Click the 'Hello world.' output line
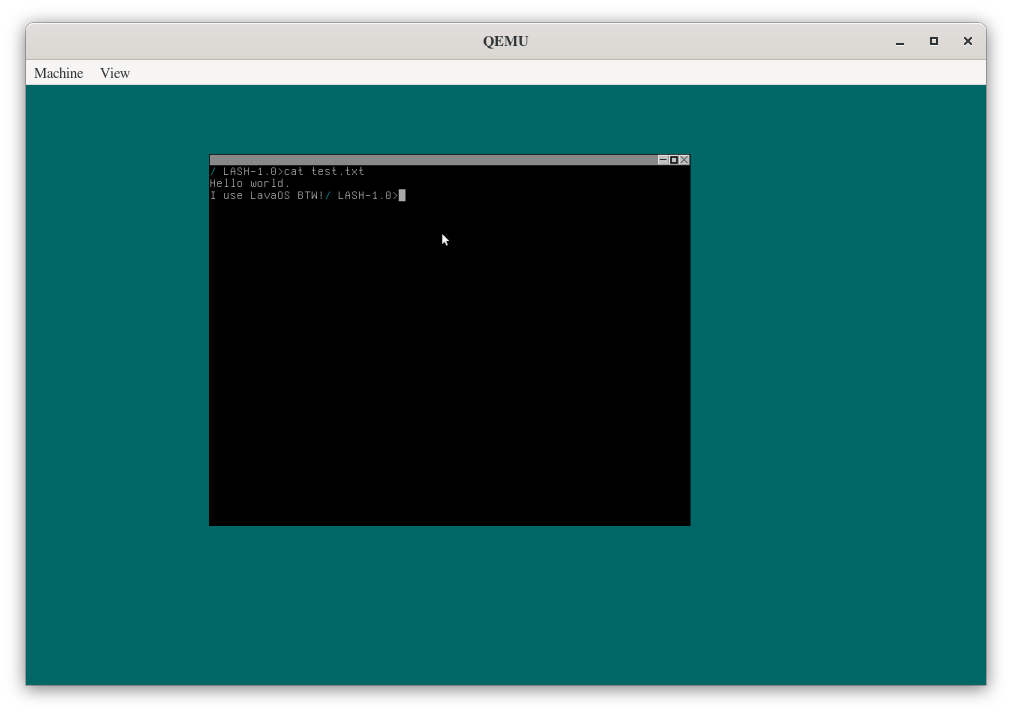 250,183
